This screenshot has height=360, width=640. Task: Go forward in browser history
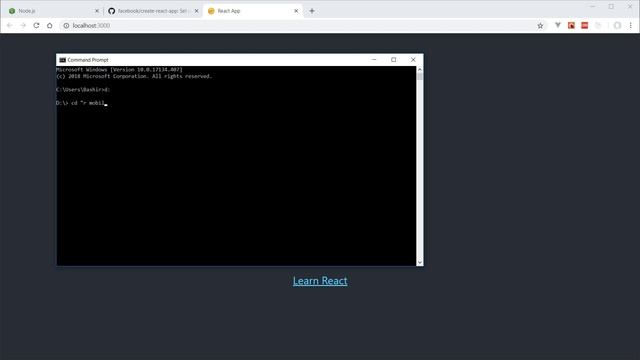click(23, 25)
